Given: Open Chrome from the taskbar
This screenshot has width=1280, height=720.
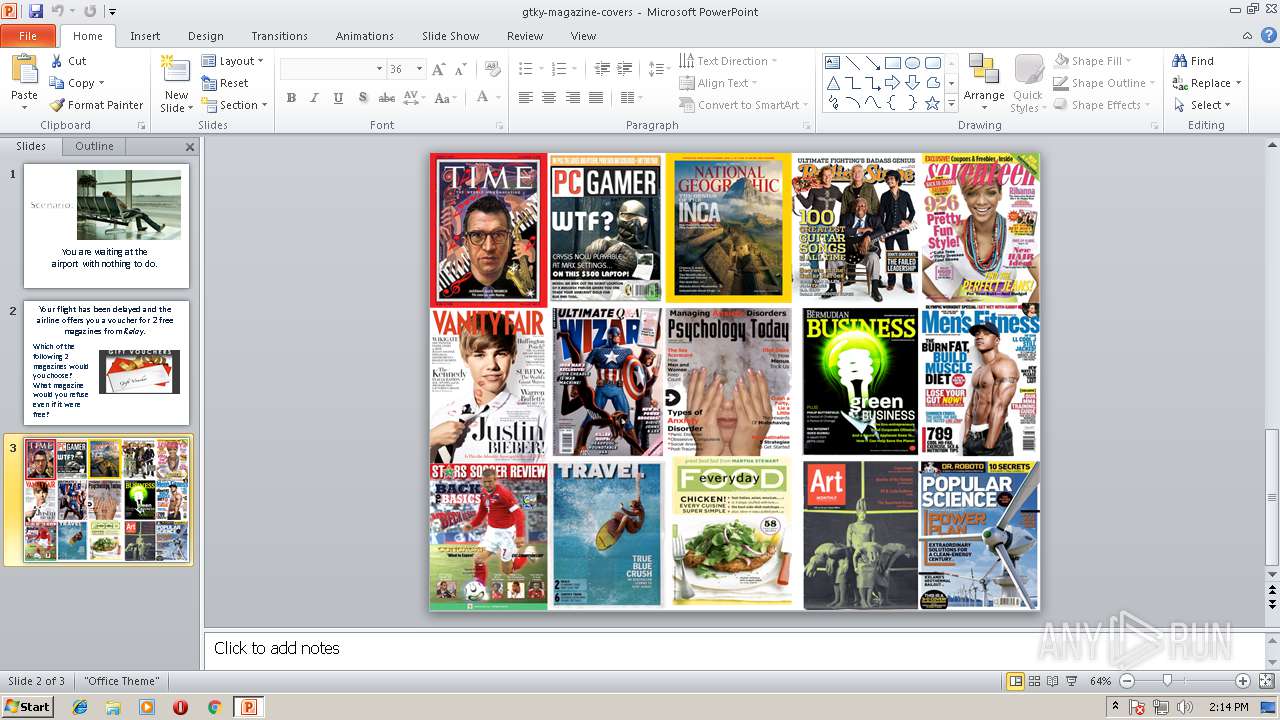Looking at the screenshot, I should [214, 707].
